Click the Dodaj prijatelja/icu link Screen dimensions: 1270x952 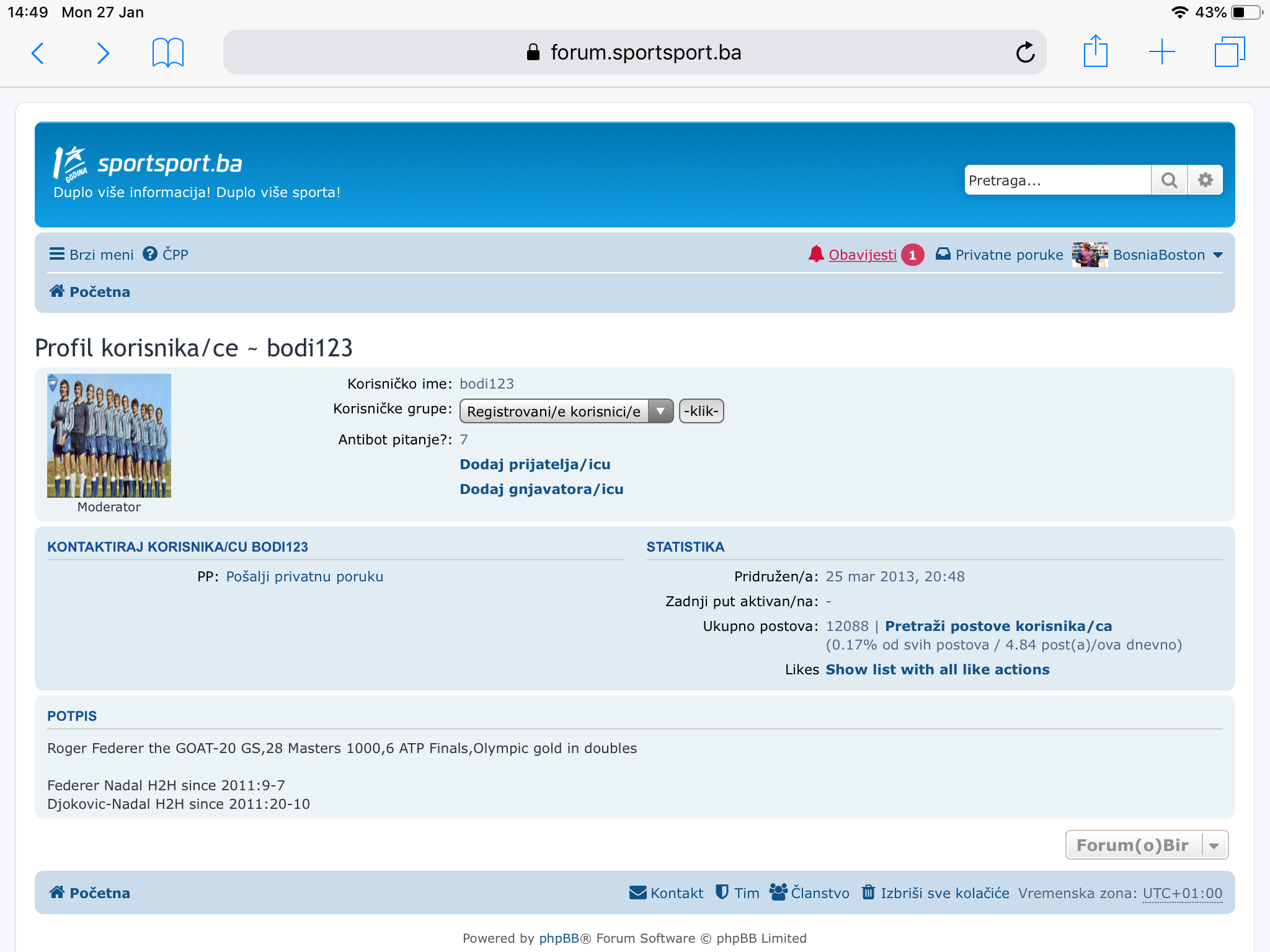535,464
